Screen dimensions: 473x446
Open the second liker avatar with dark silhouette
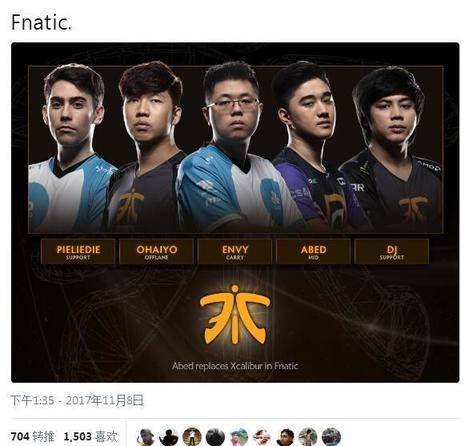click(x=169, y=437)
